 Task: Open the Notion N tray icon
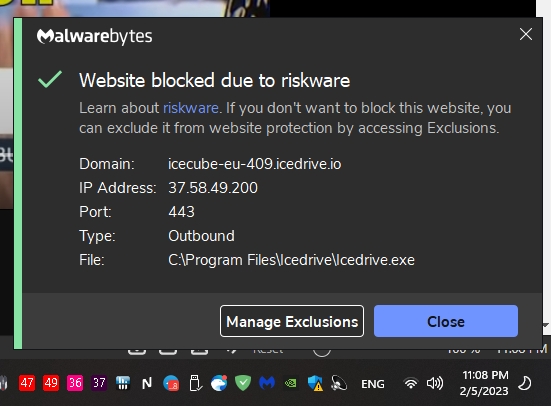[x=147, y=383]
